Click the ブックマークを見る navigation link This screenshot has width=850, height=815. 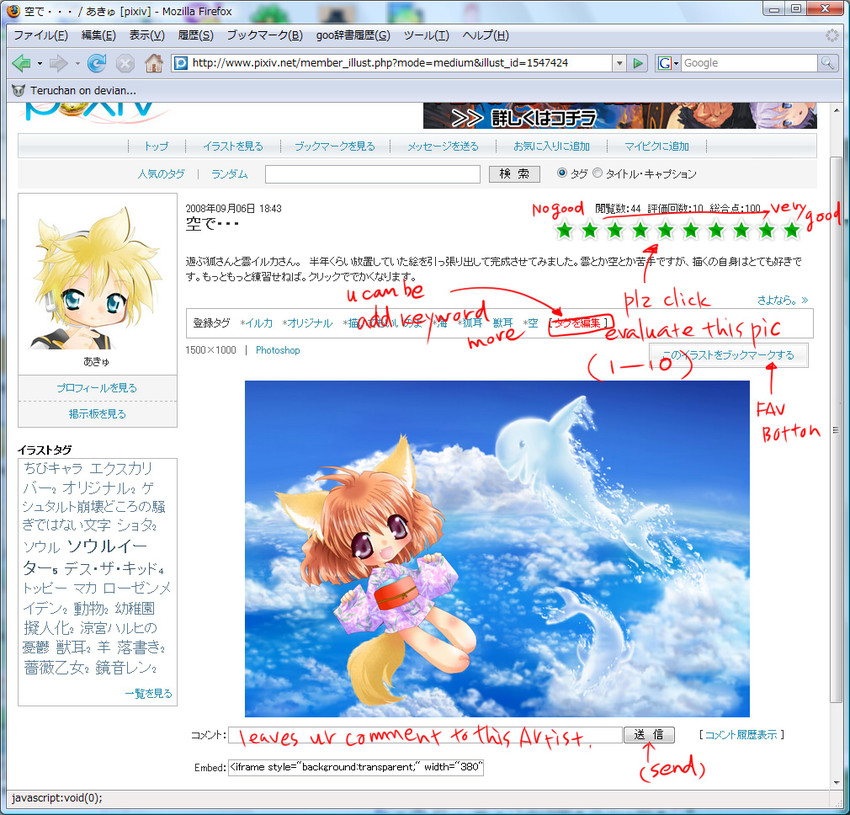click(334, 146)
